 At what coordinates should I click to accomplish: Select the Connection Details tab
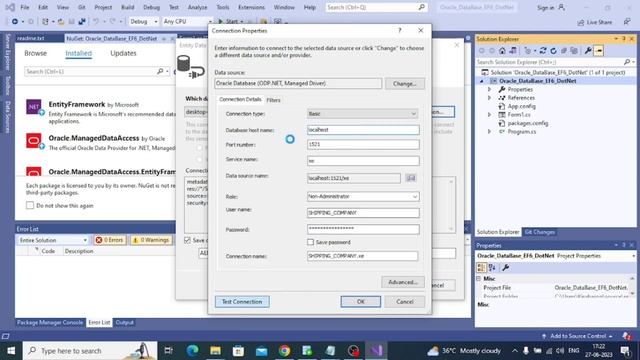click(240, 100)
